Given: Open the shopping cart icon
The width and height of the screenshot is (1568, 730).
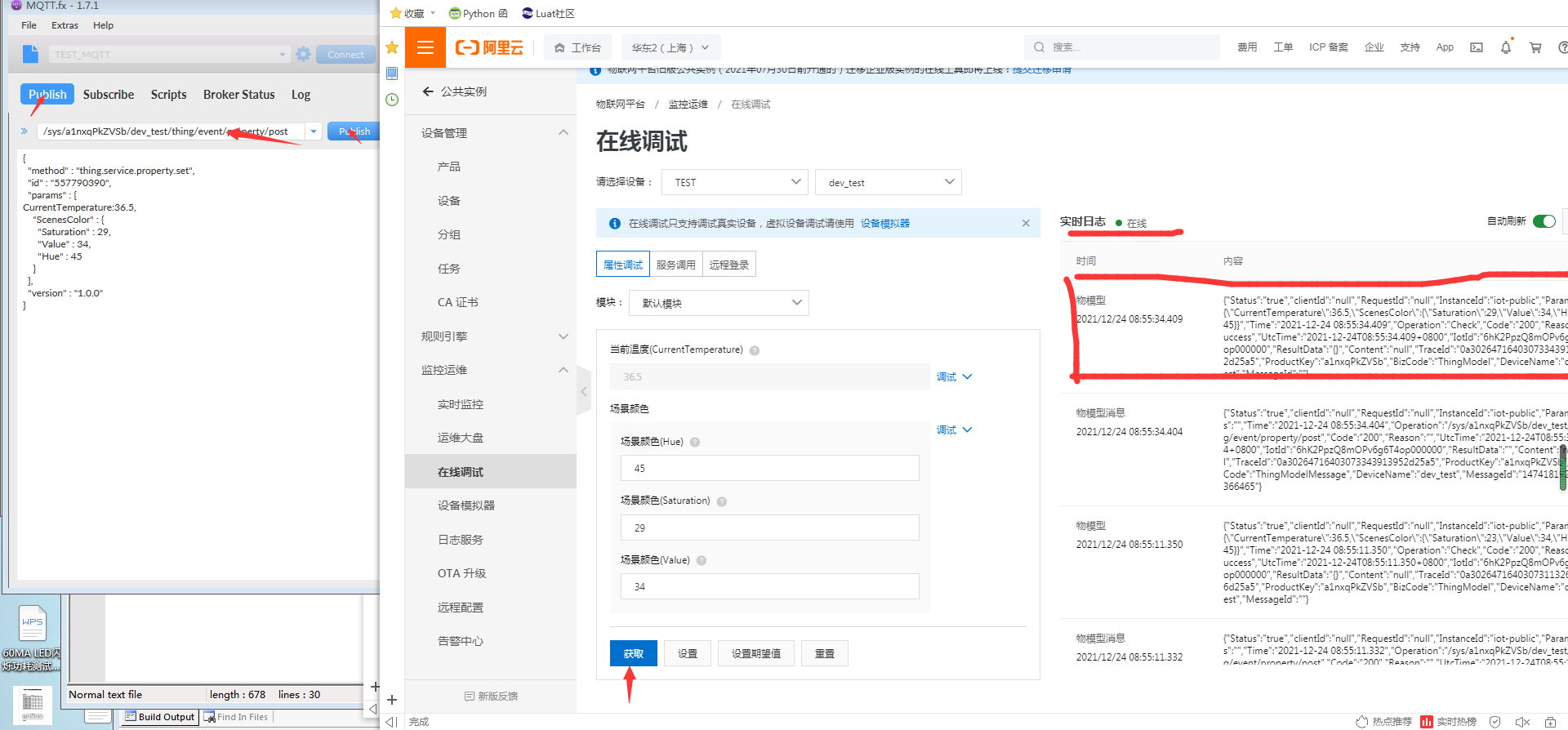Looking at the screenshot, I should click(1535, 47).
